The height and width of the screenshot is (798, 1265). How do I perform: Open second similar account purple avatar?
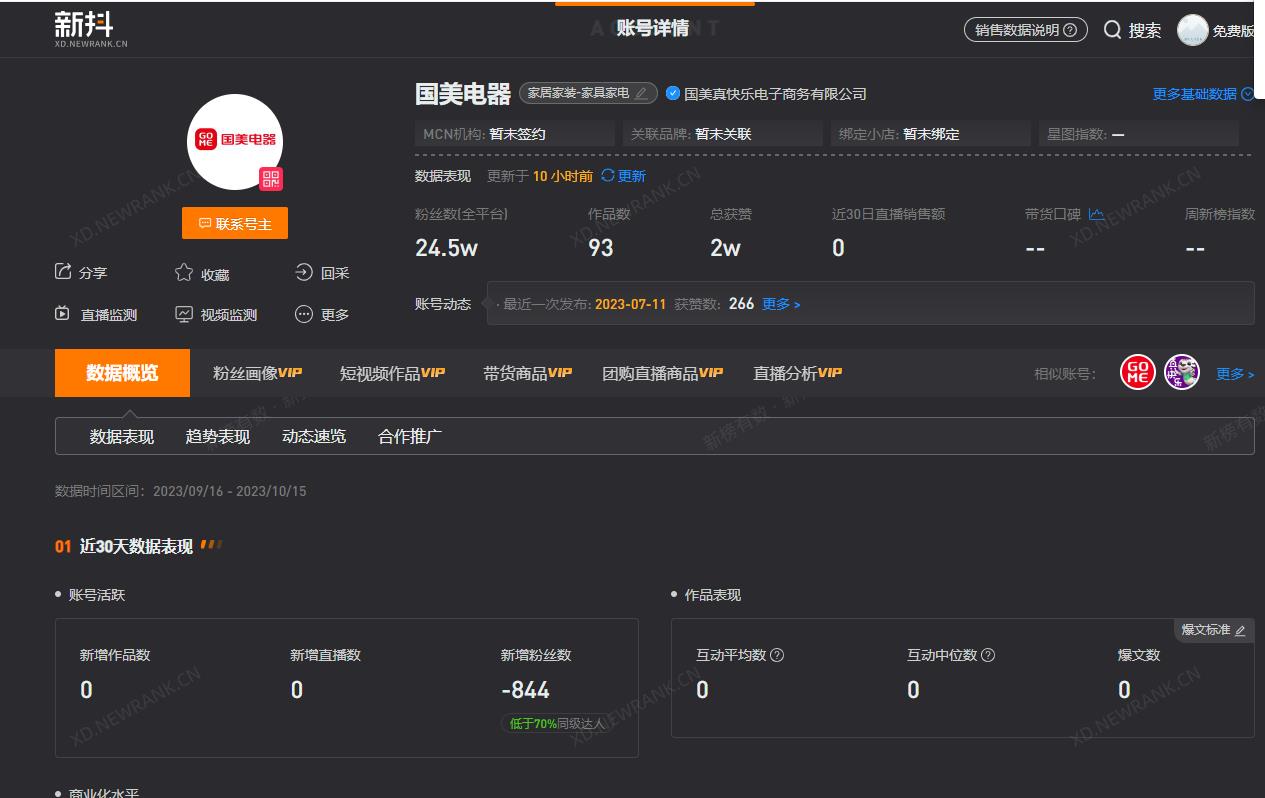click(1182, 373)
